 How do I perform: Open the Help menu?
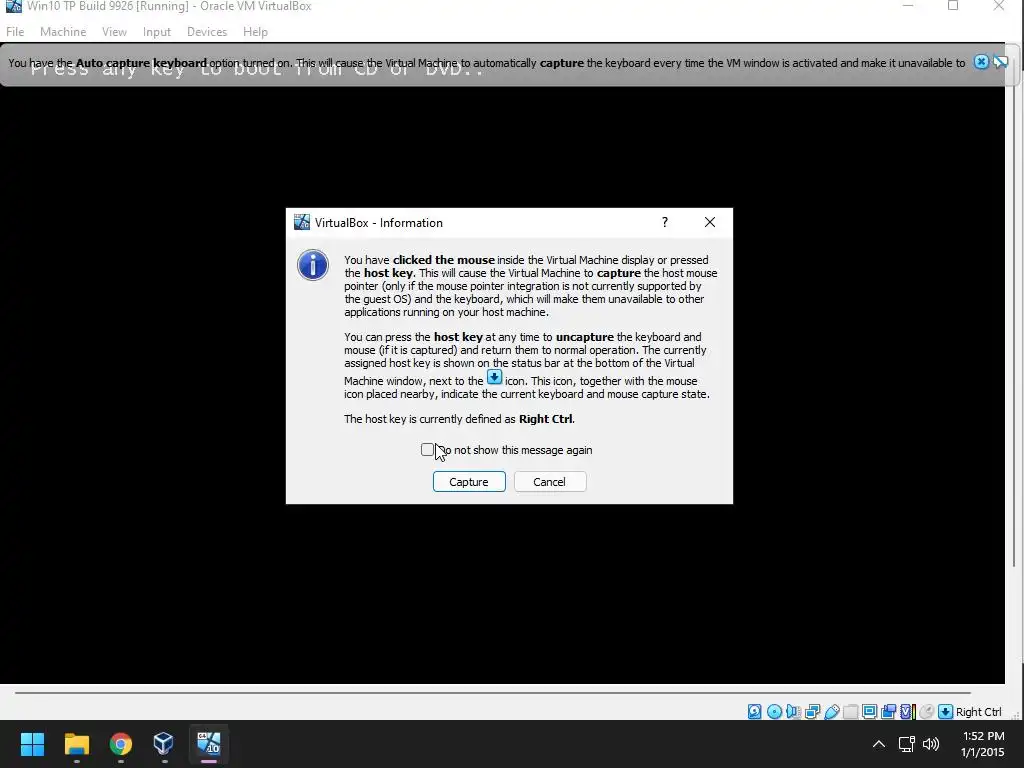point(255,31)
